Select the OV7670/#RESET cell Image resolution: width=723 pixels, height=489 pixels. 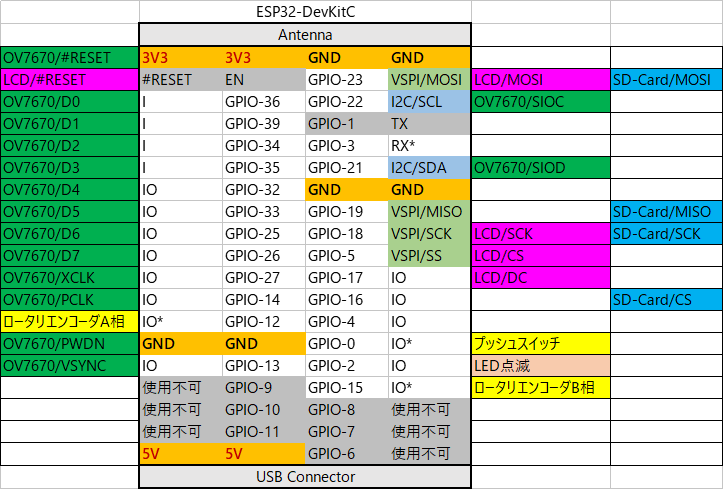(70, 58)
